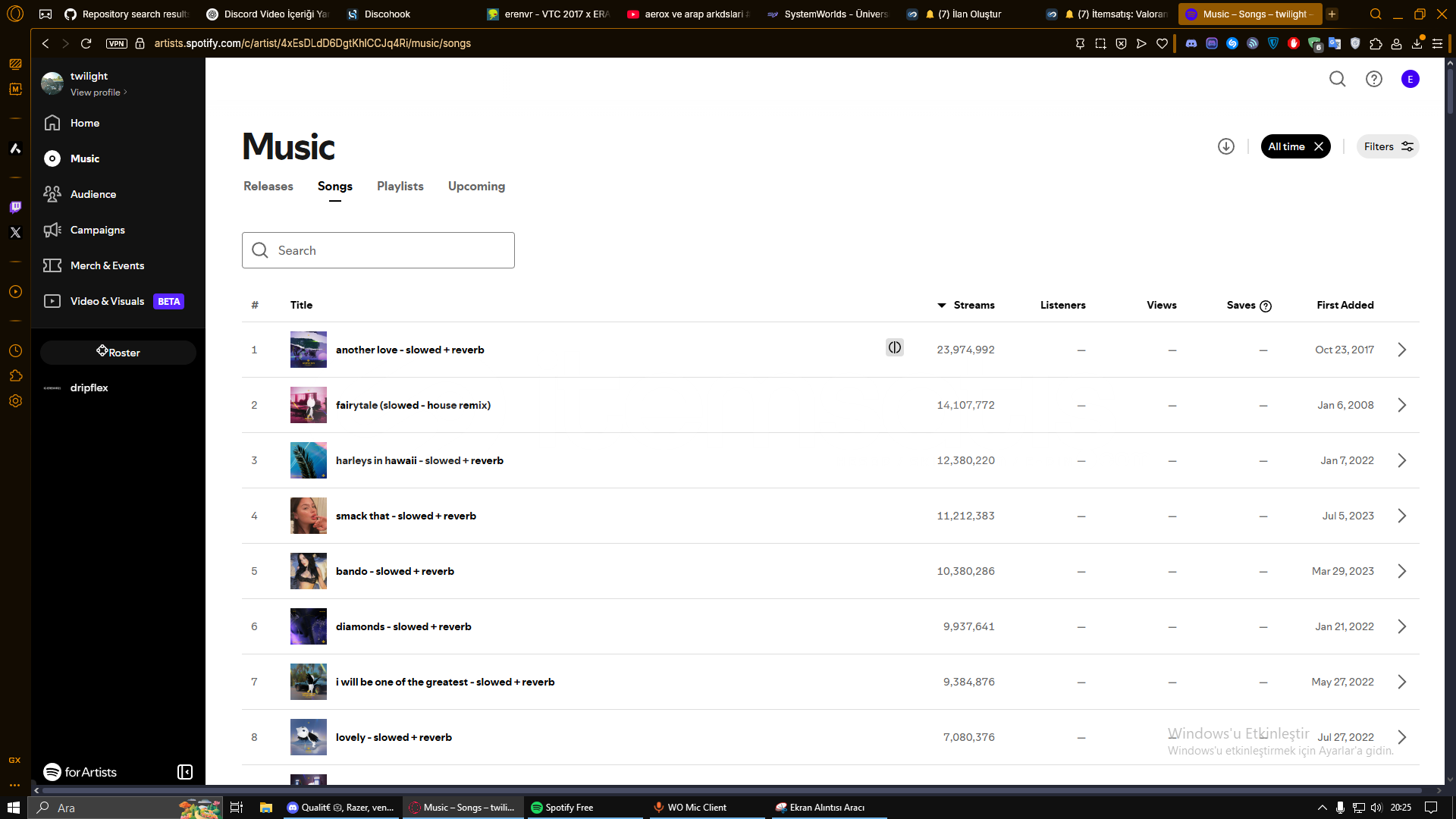Image resolution: width=1456 pixels, height=819 pixels.
Task: Click the compare icon on another love row
Action: point(895,347)
